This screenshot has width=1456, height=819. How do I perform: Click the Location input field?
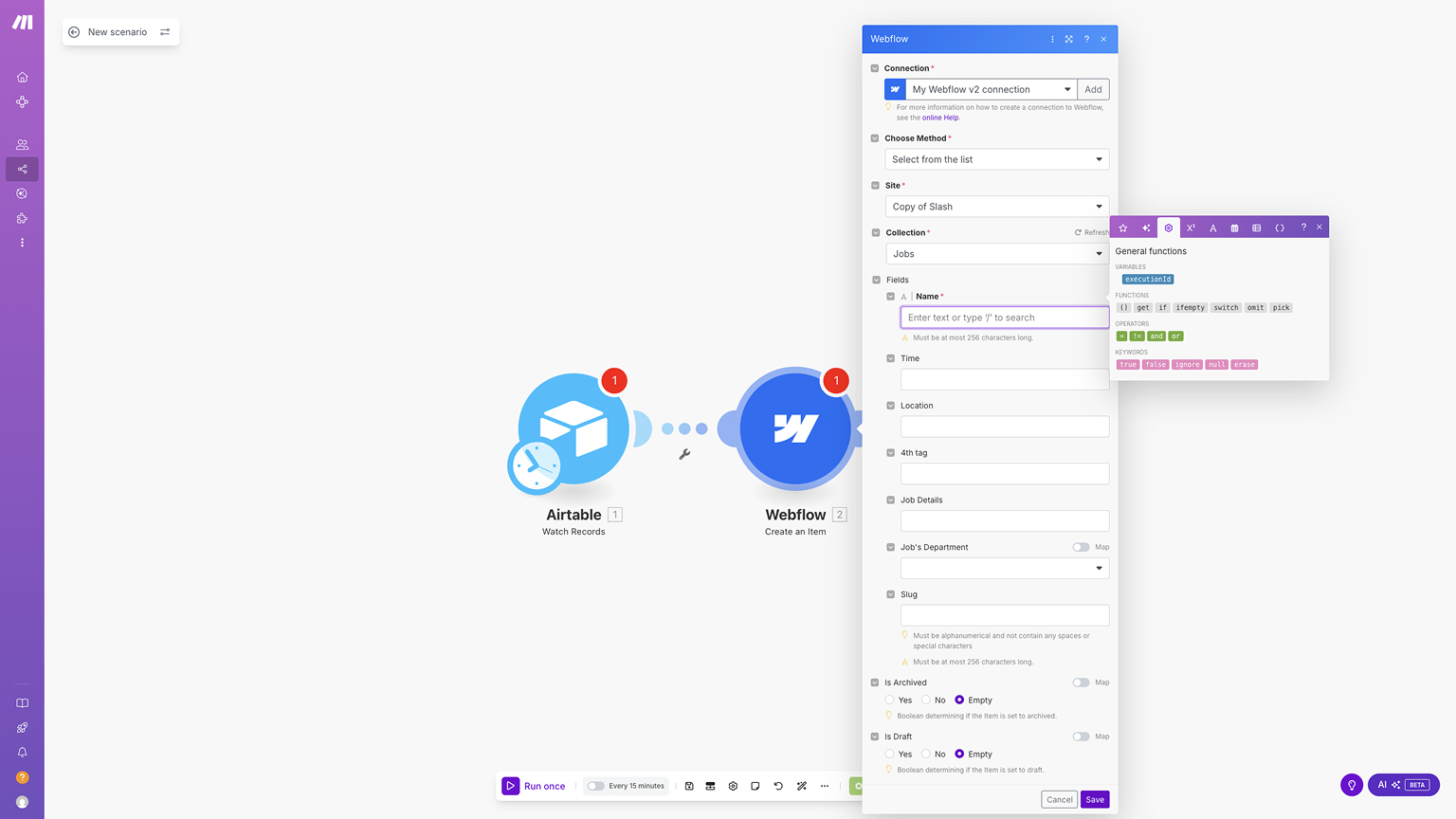pos(1005,427)
